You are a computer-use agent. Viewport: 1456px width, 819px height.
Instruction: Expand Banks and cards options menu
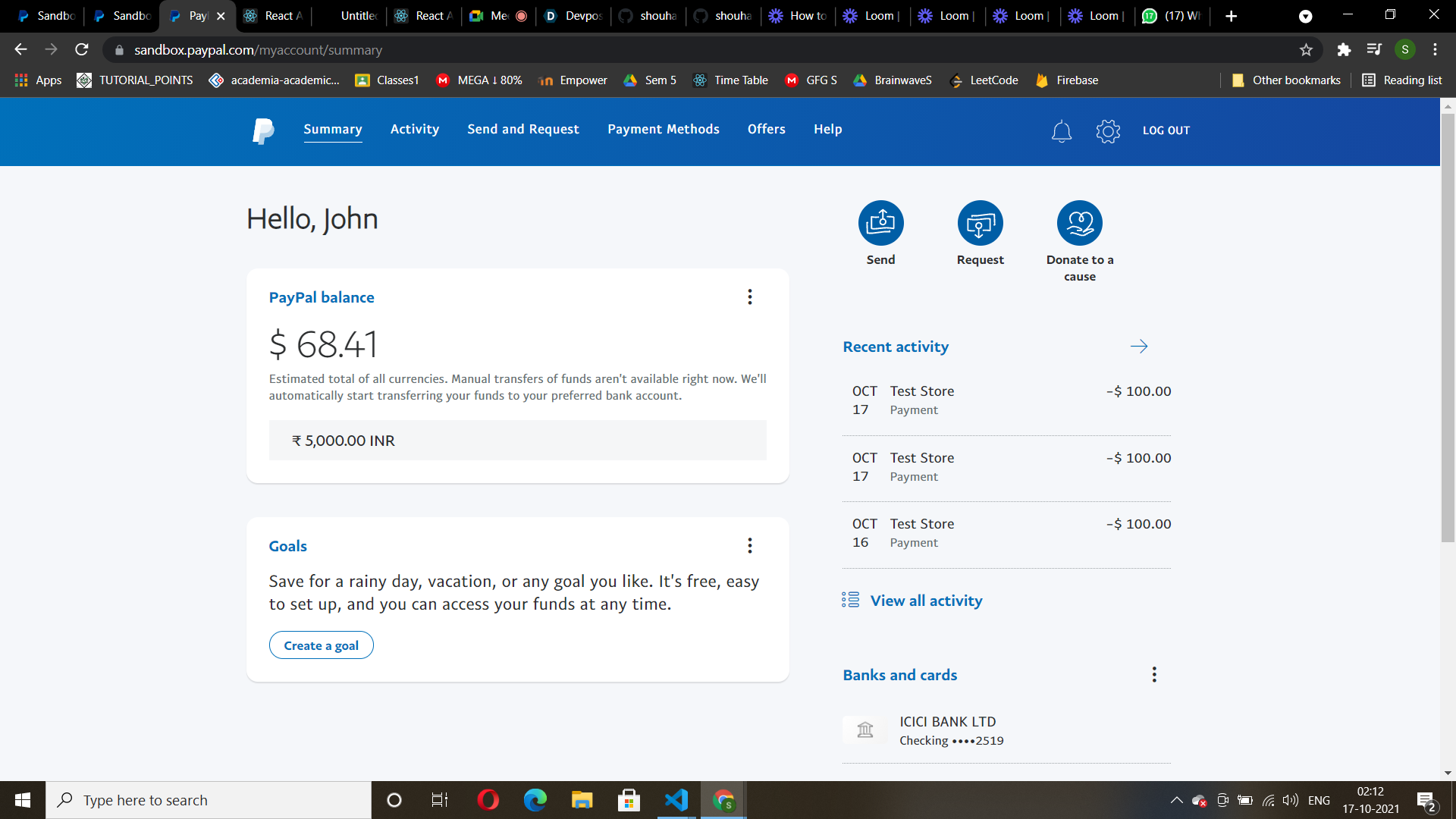click(x=1154, y=675)
